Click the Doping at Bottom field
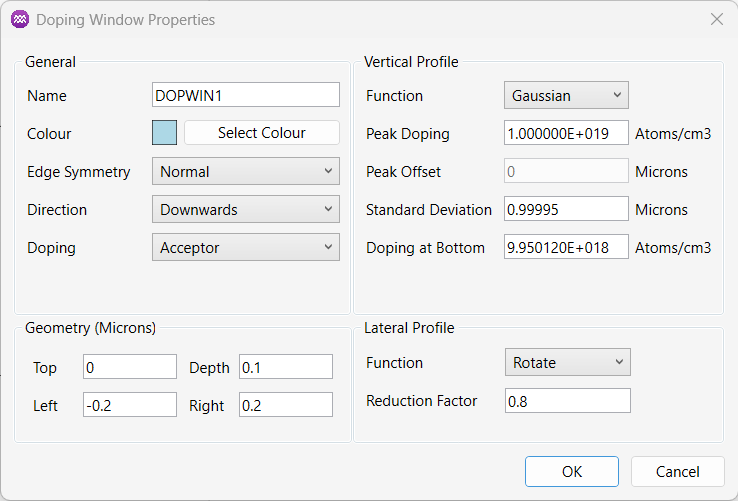This screenshot has width=738, height=501. click(566, 247)
